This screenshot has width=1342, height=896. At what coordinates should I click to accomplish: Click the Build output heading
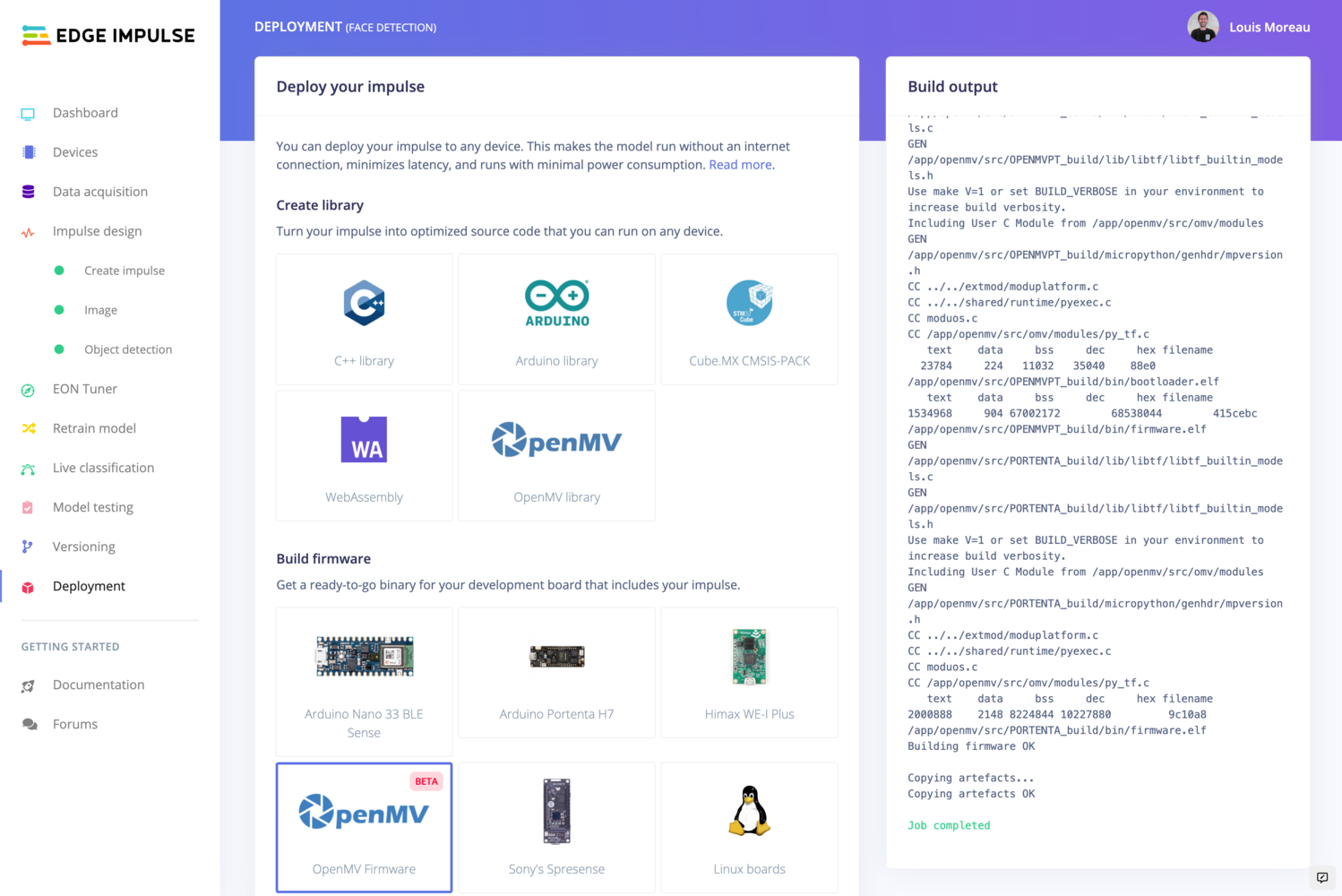click(x=952, y=87)
